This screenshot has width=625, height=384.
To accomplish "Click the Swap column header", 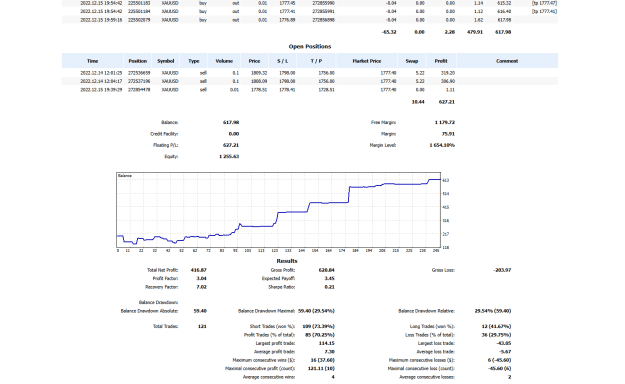I will point(412,61).
